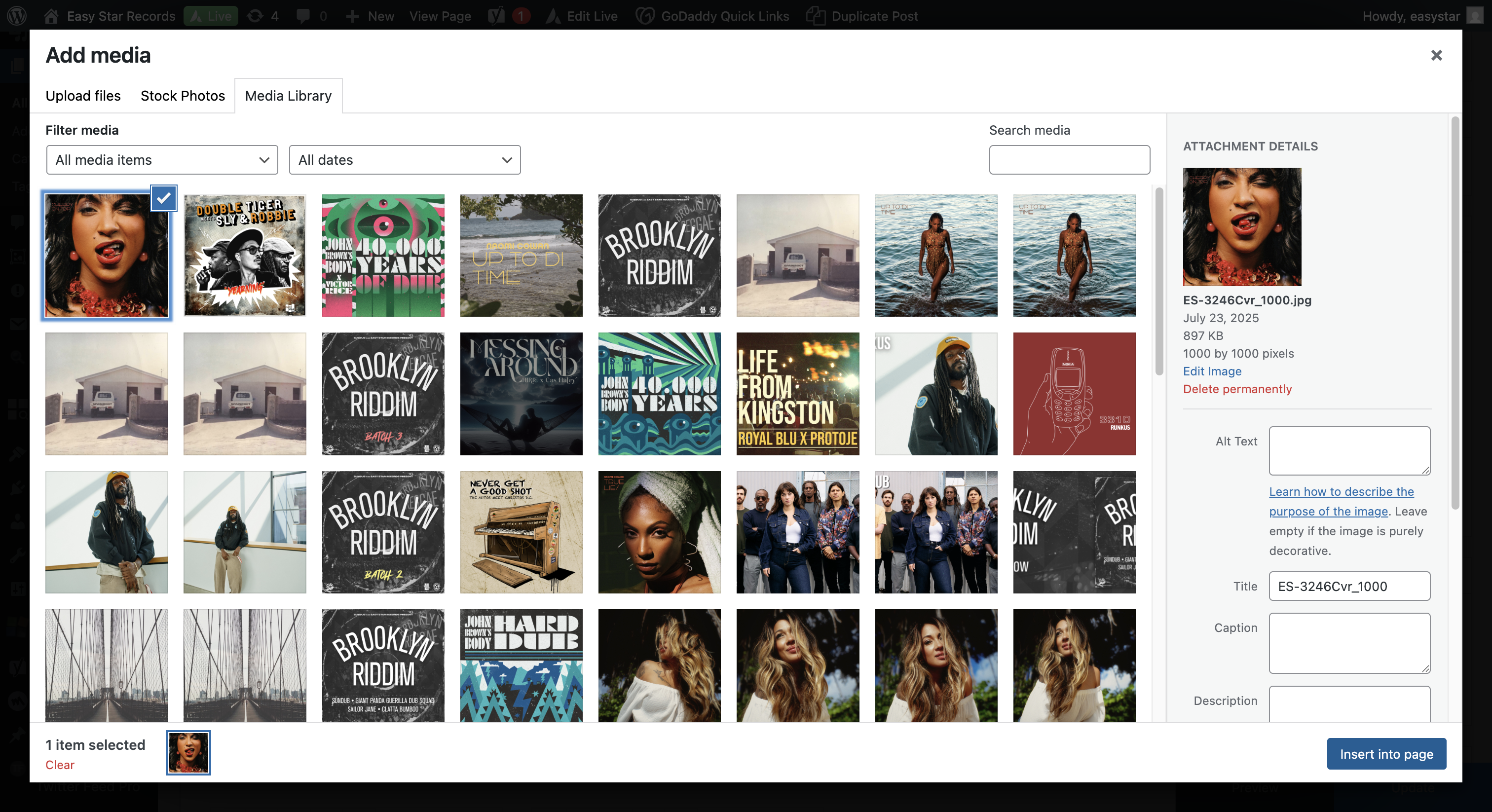Image resolution: width=1492 pixels, height=812 pixels.
Task: Click the WordPress logo icon
Action: (17, 16)
